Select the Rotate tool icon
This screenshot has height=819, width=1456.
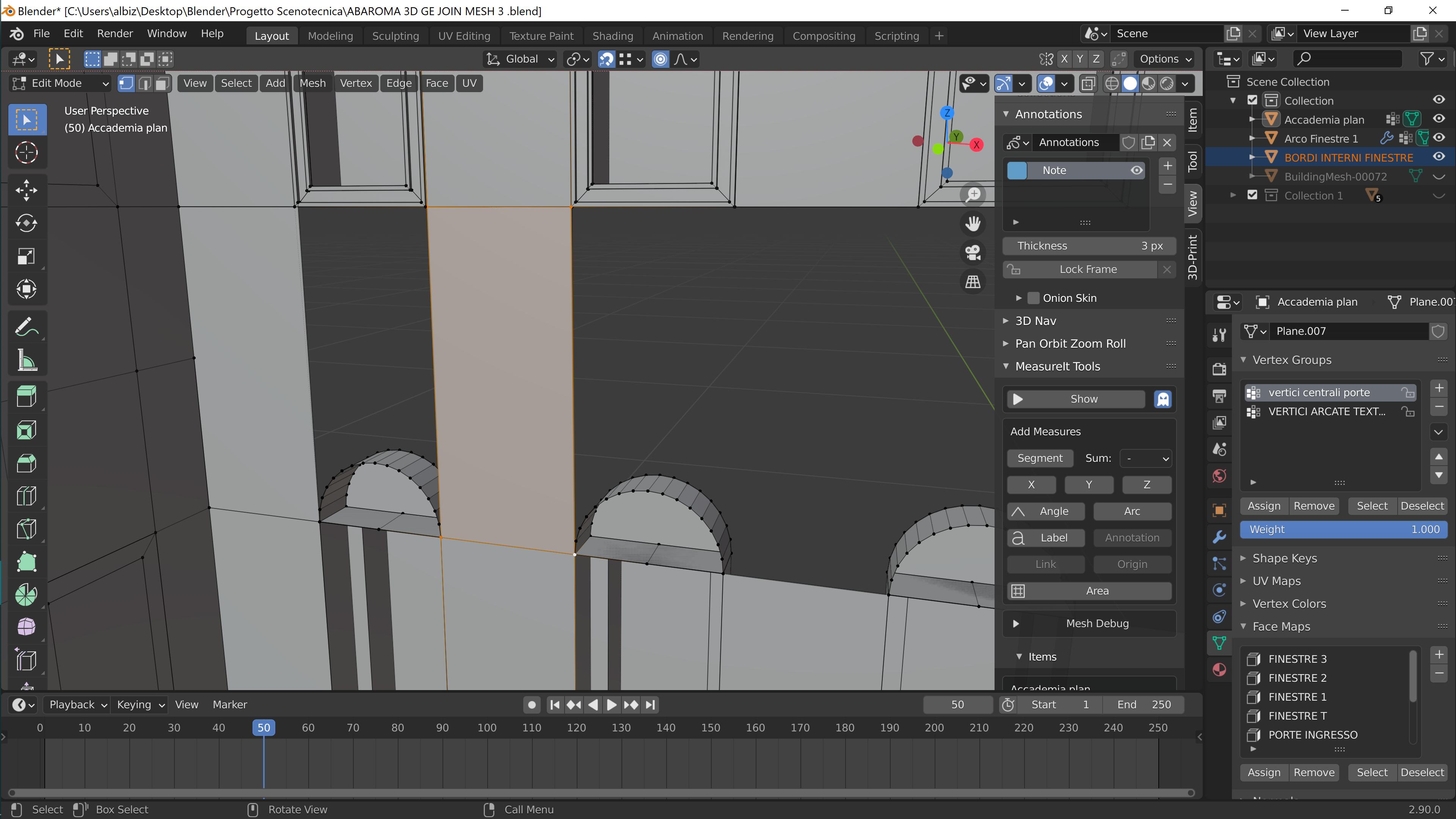tap(26, 222)
